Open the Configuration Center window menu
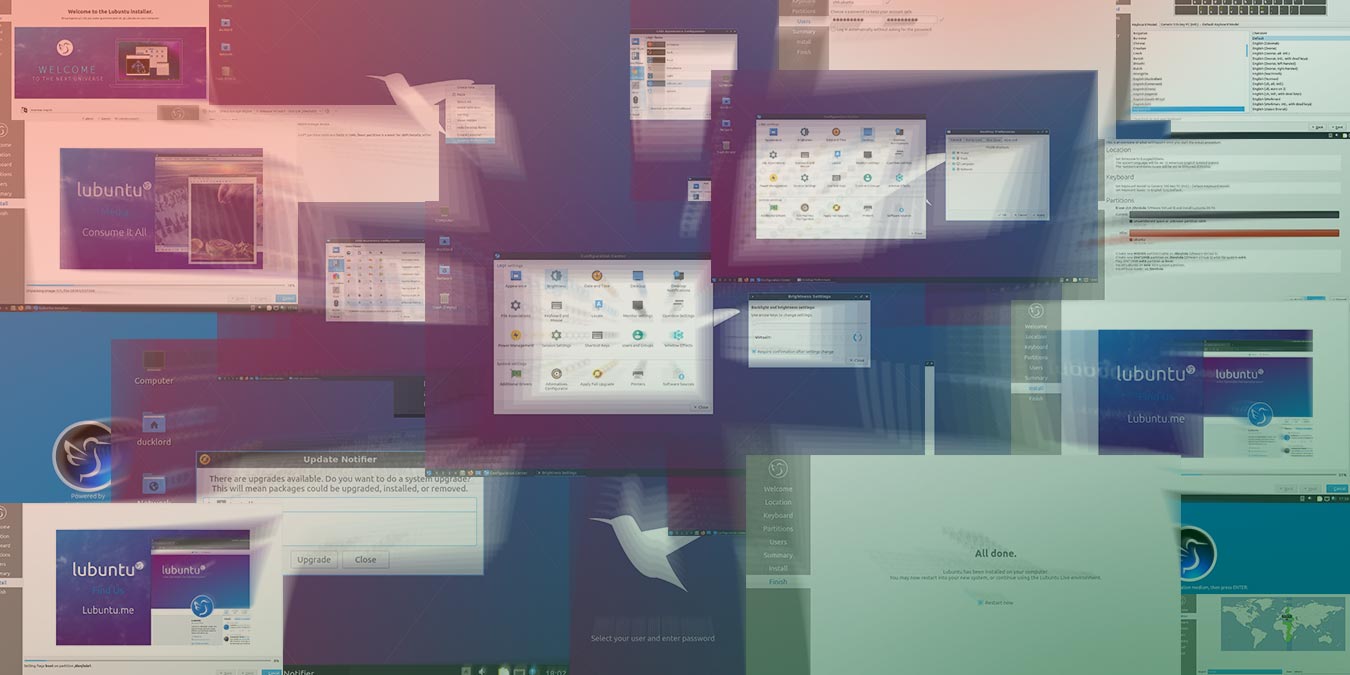 [498, 257]
